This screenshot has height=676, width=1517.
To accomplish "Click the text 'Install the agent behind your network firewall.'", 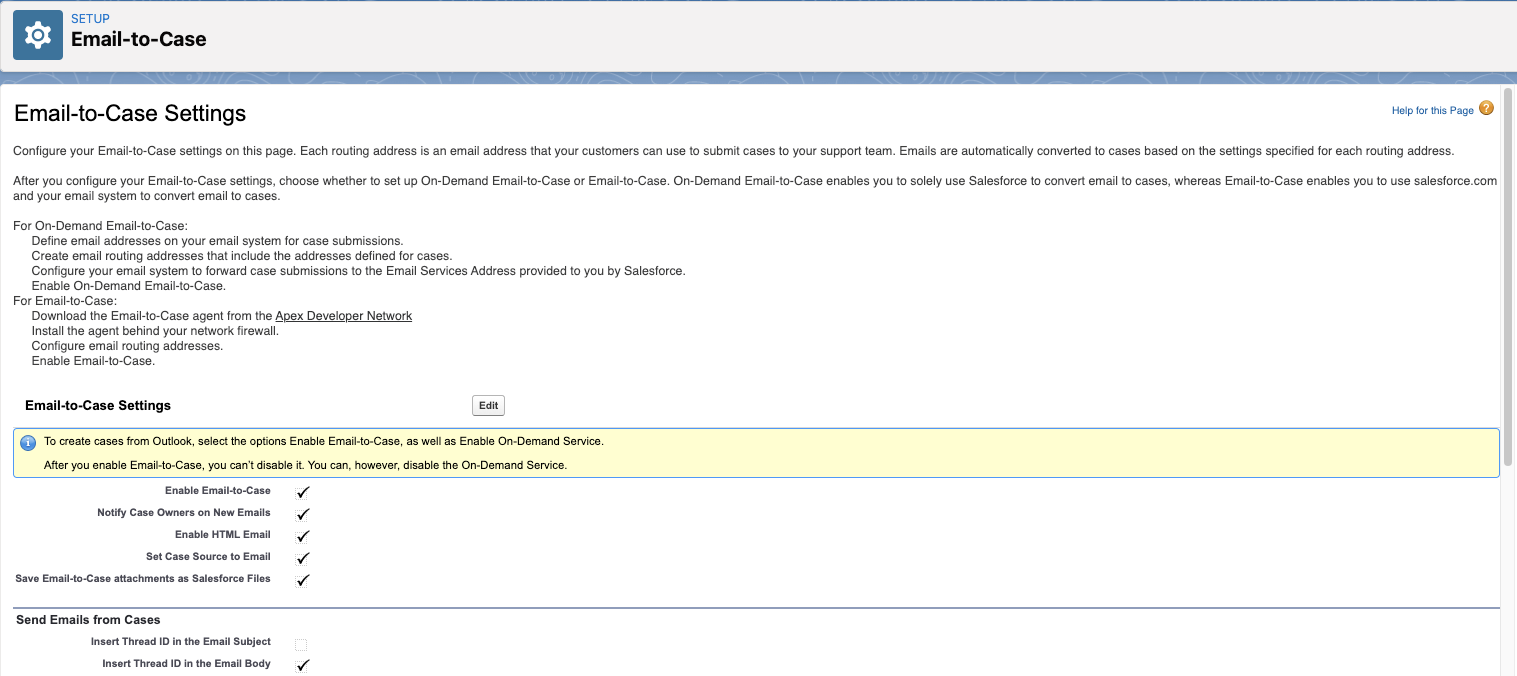I will point(155,331).
